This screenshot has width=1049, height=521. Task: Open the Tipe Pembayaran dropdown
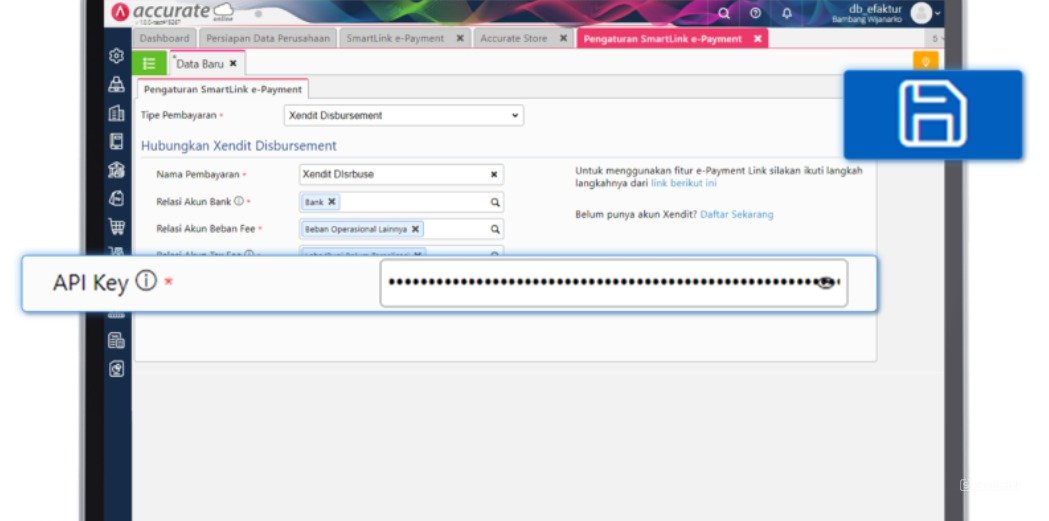403,115
